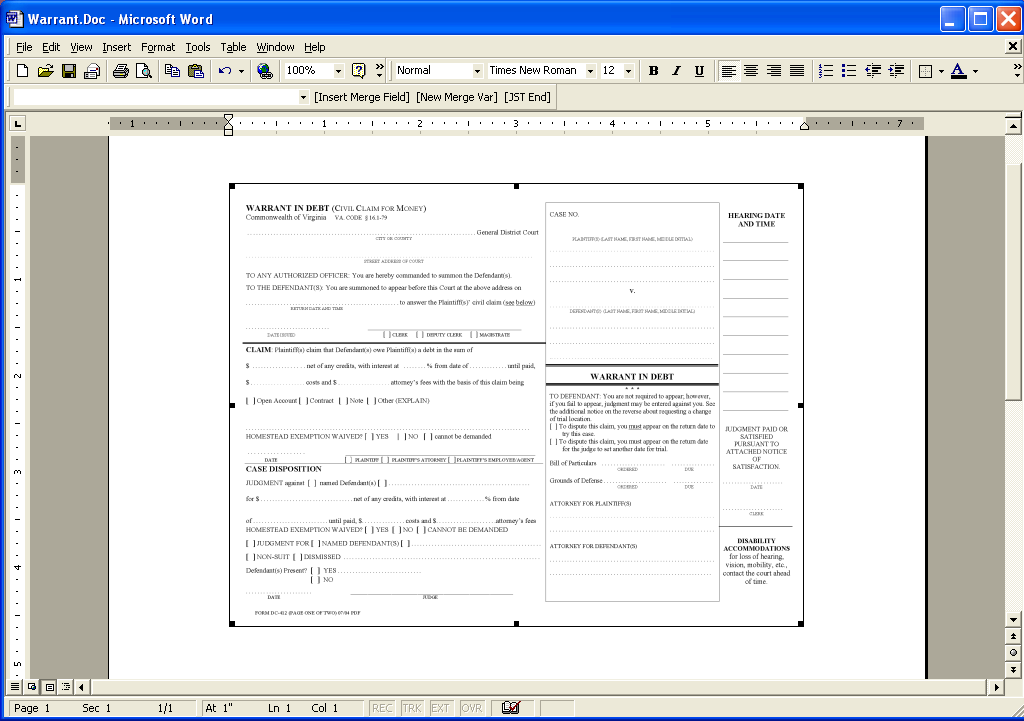Open the Table menu
Image resolution: width=1024 pixels, height=721 pixels.
click(x=233, y=47)
